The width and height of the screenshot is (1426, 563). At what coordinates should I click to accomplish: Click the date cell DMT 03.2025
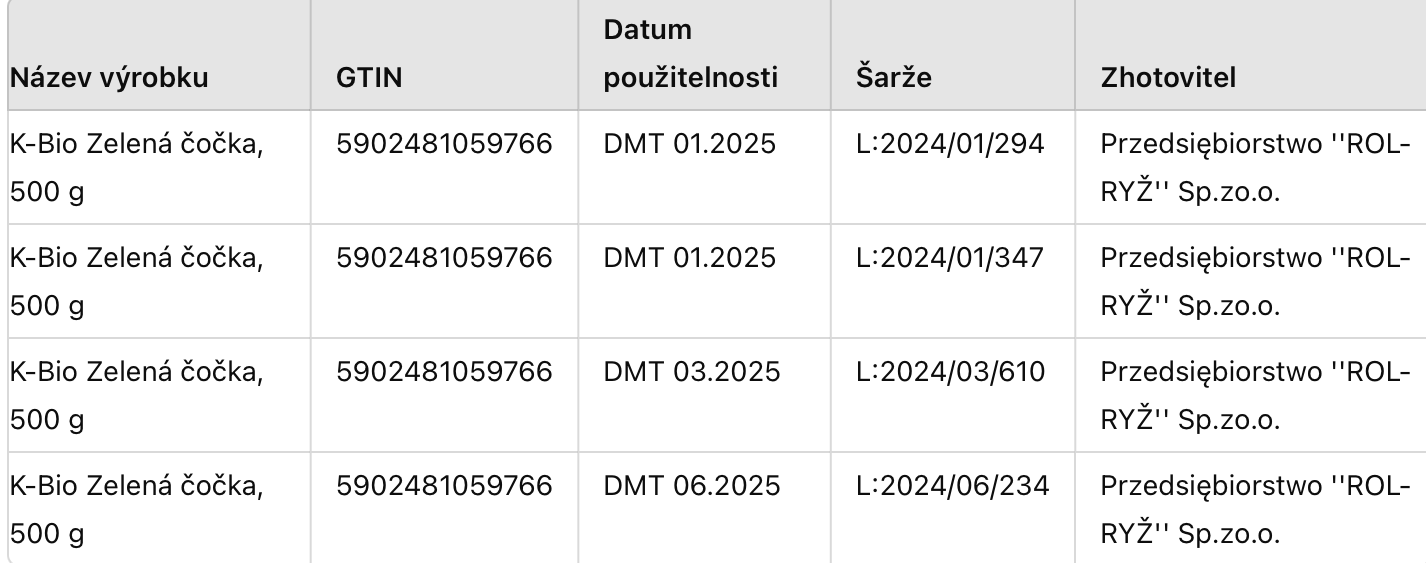pos(689,372)
